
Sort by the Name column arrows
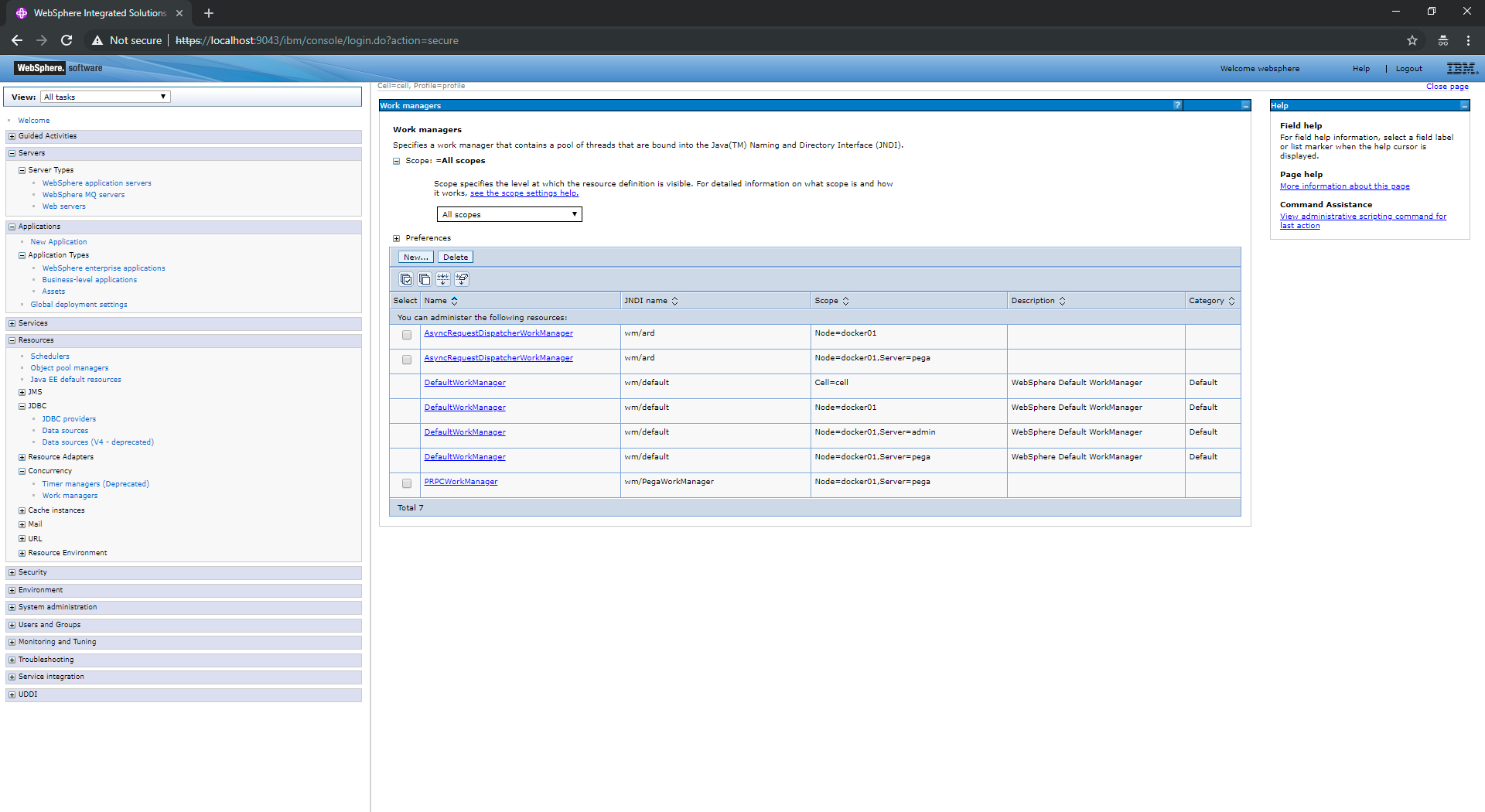(x=455, y=301)
